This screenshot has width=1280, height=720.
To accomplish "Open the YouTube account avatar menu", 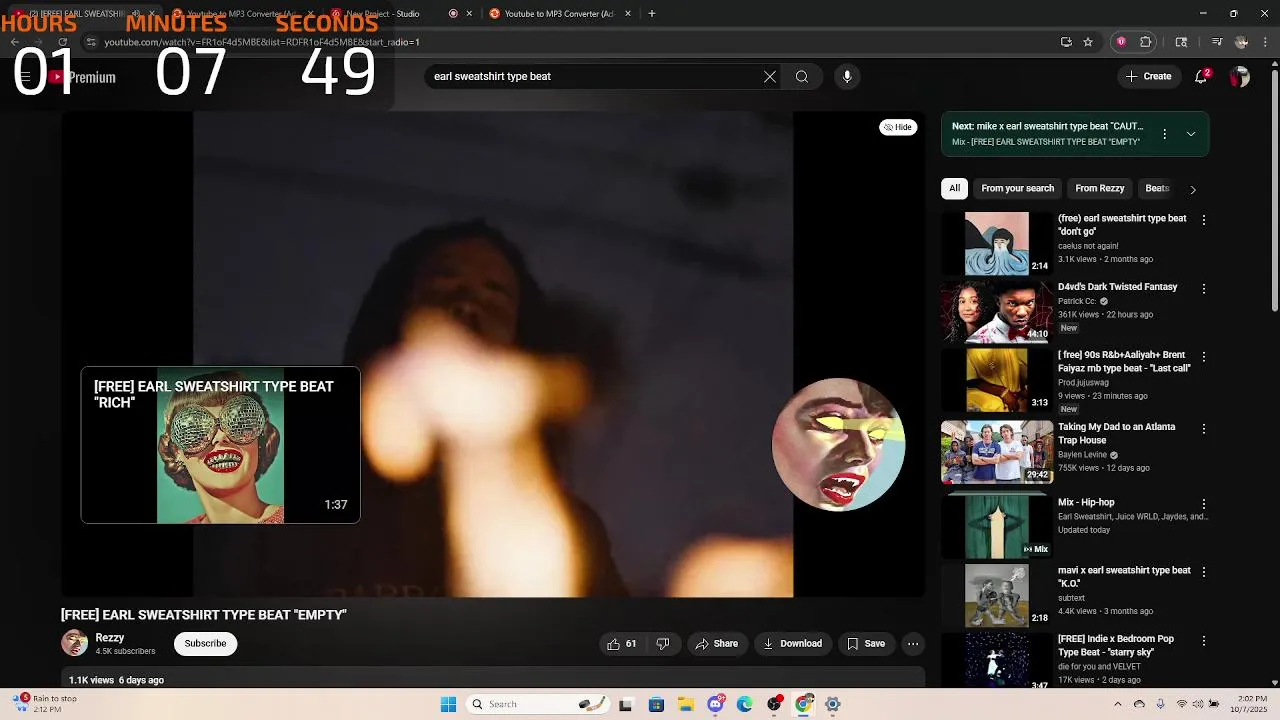I will tap(1240, 77).
